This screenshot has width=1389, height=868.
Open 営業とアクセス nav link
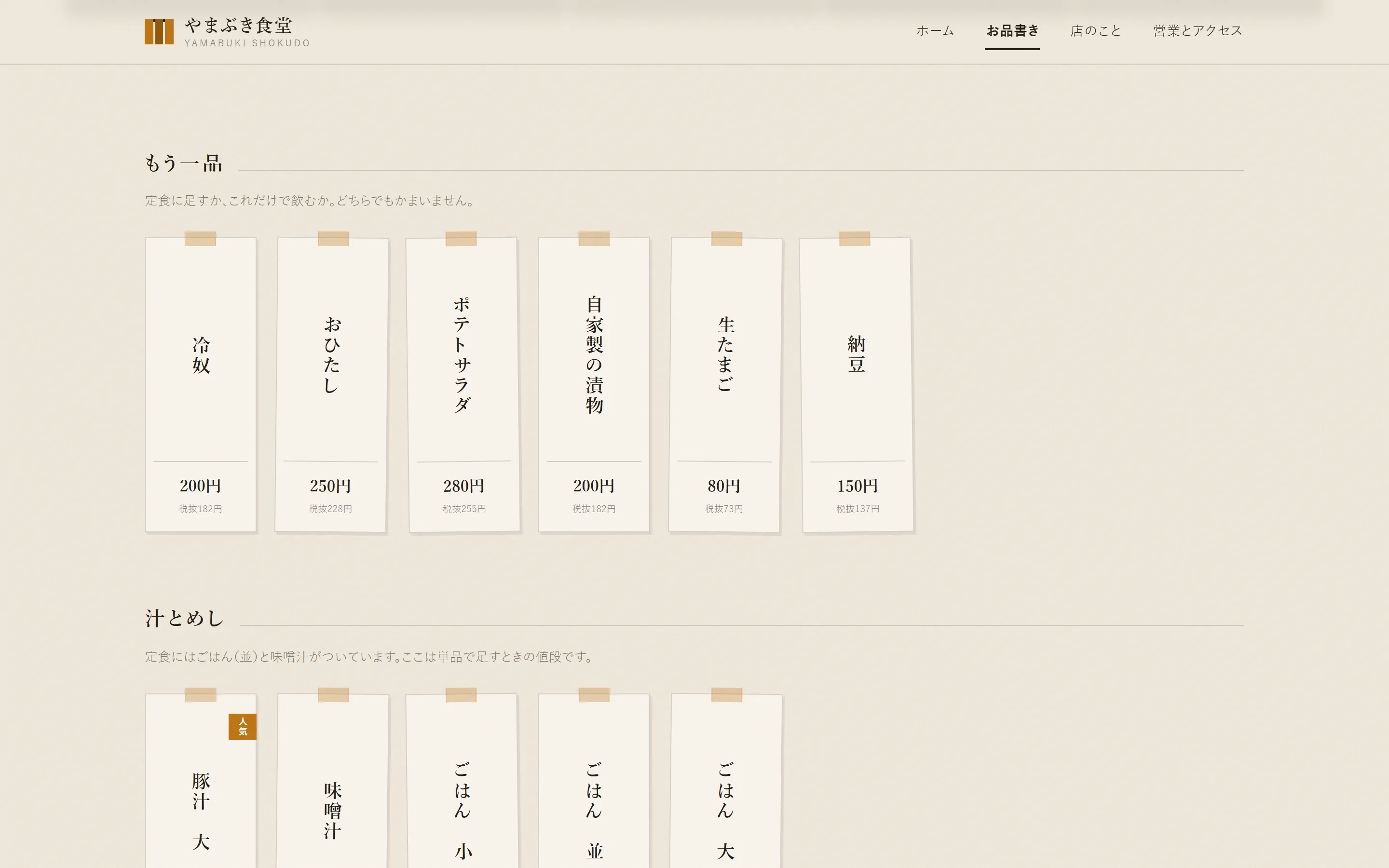point(1198,31)
